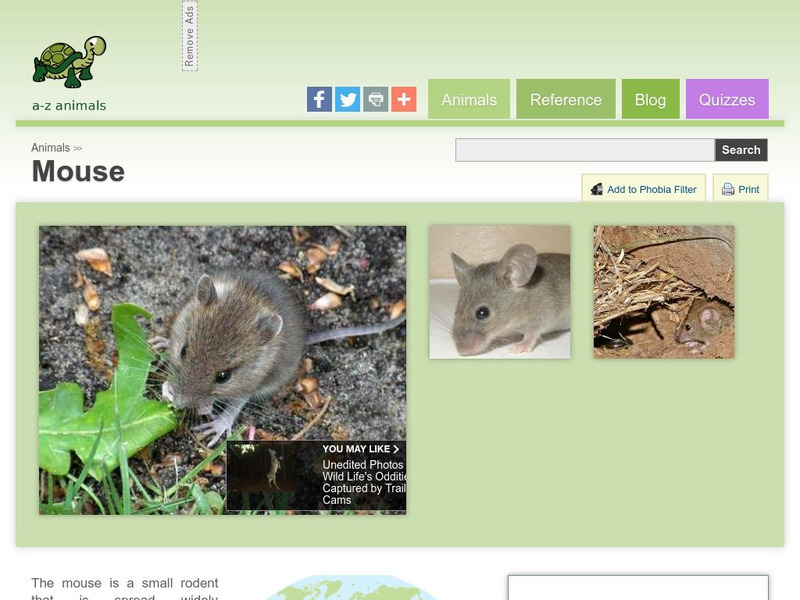The width and height of the screenshot is (800, 600).
Task: Click the 'The mouse is a small rodent' text
Action: (x=124, y=583)
